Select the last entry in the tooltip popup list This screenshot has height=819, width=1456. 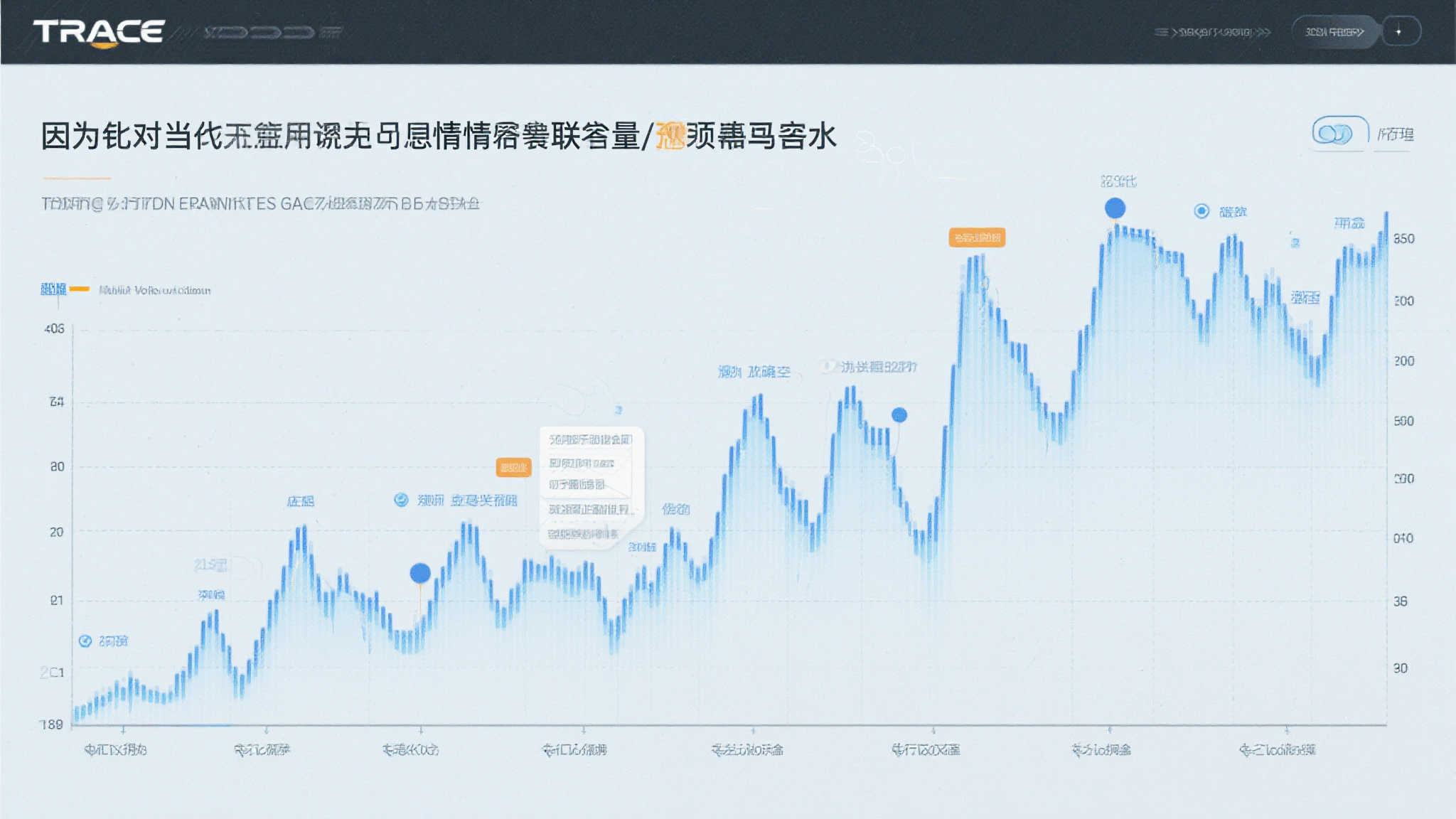click(583, 534)
